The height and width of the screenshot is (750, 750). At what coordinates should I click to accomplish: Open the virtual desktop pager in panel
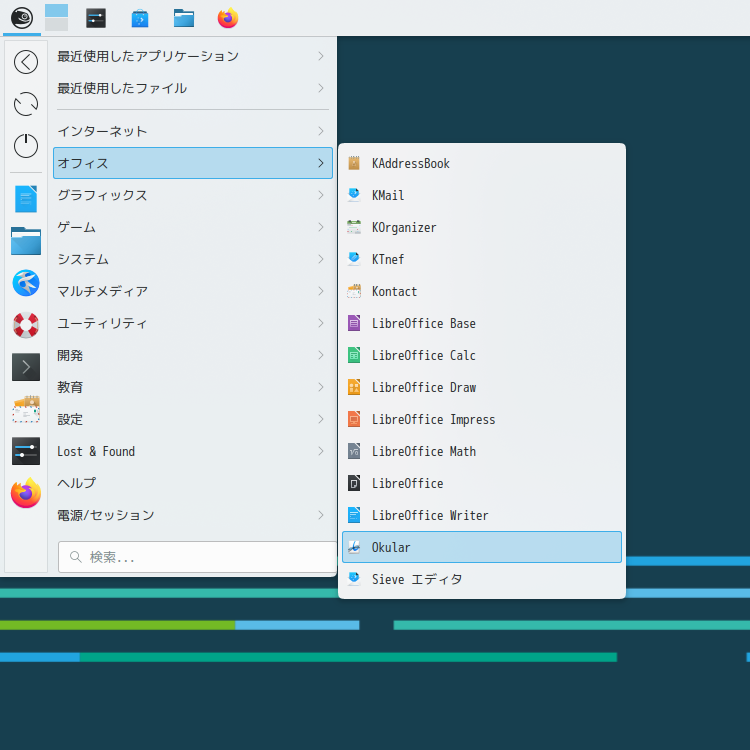point(56,18)
